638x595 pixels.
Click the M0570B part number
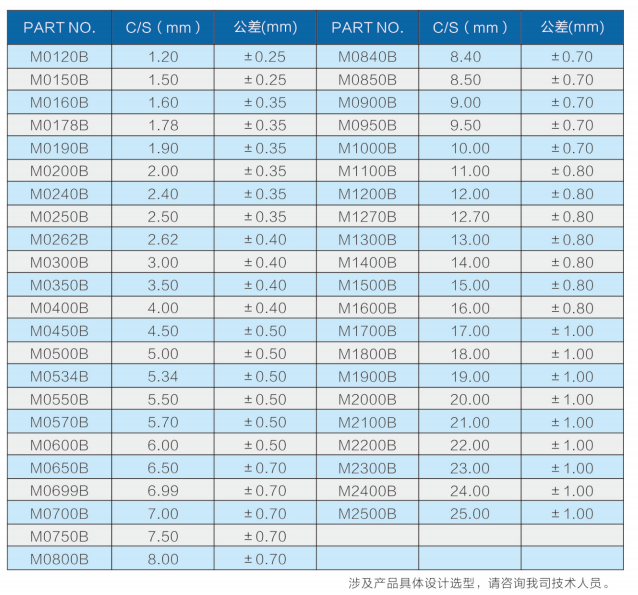coord(59,422)
